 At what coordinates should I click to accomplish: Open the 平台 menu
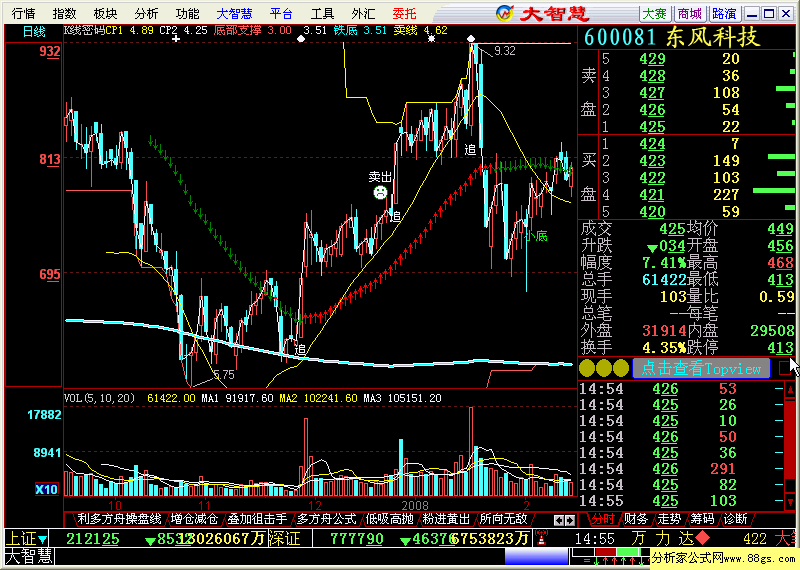(281, 13)
